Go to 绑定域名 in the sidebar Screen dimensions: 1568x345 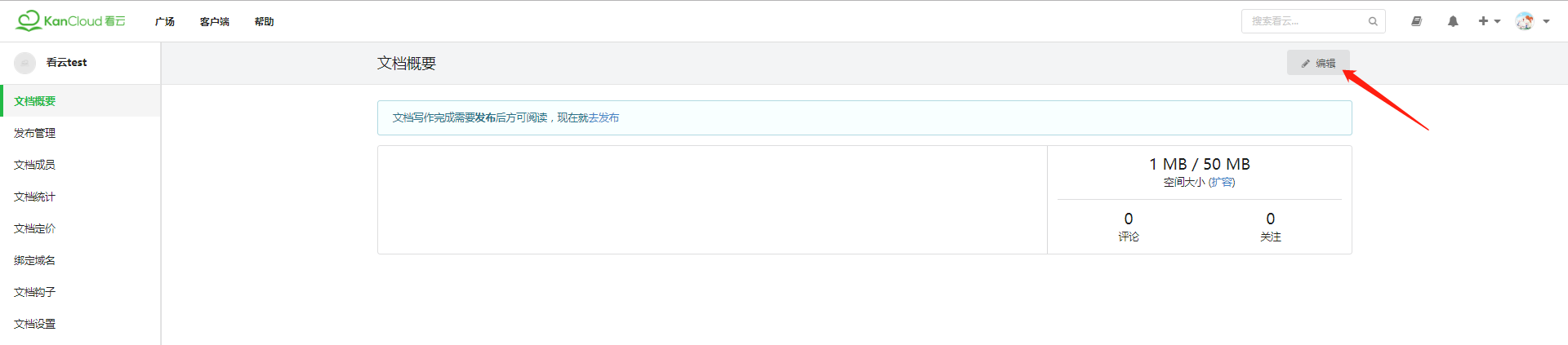(35, 260)
